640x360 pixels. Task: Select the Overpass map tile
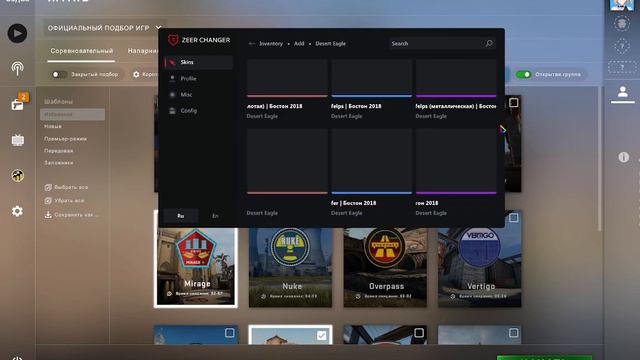[385, 267]
